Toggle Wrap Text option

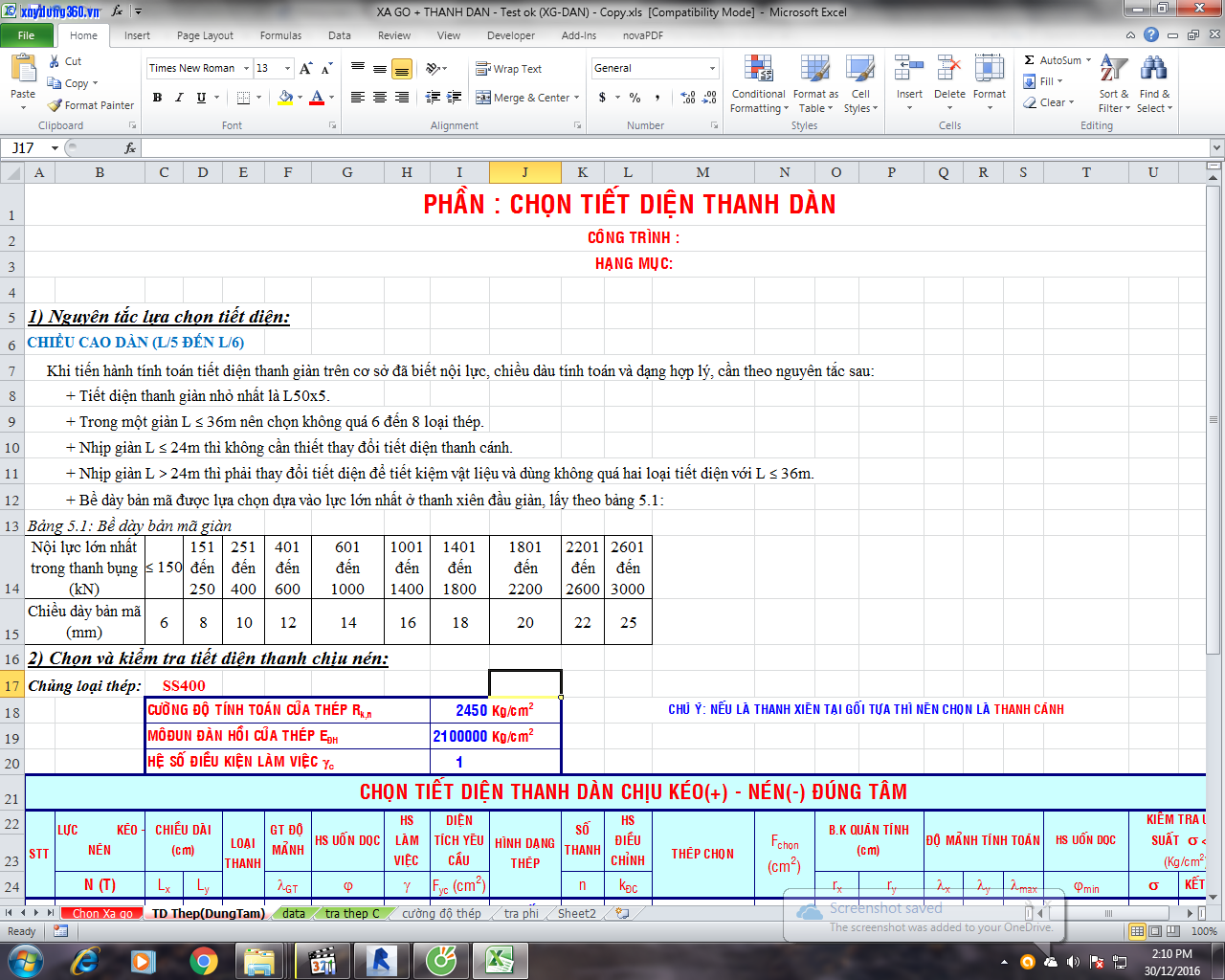(509, 69)
